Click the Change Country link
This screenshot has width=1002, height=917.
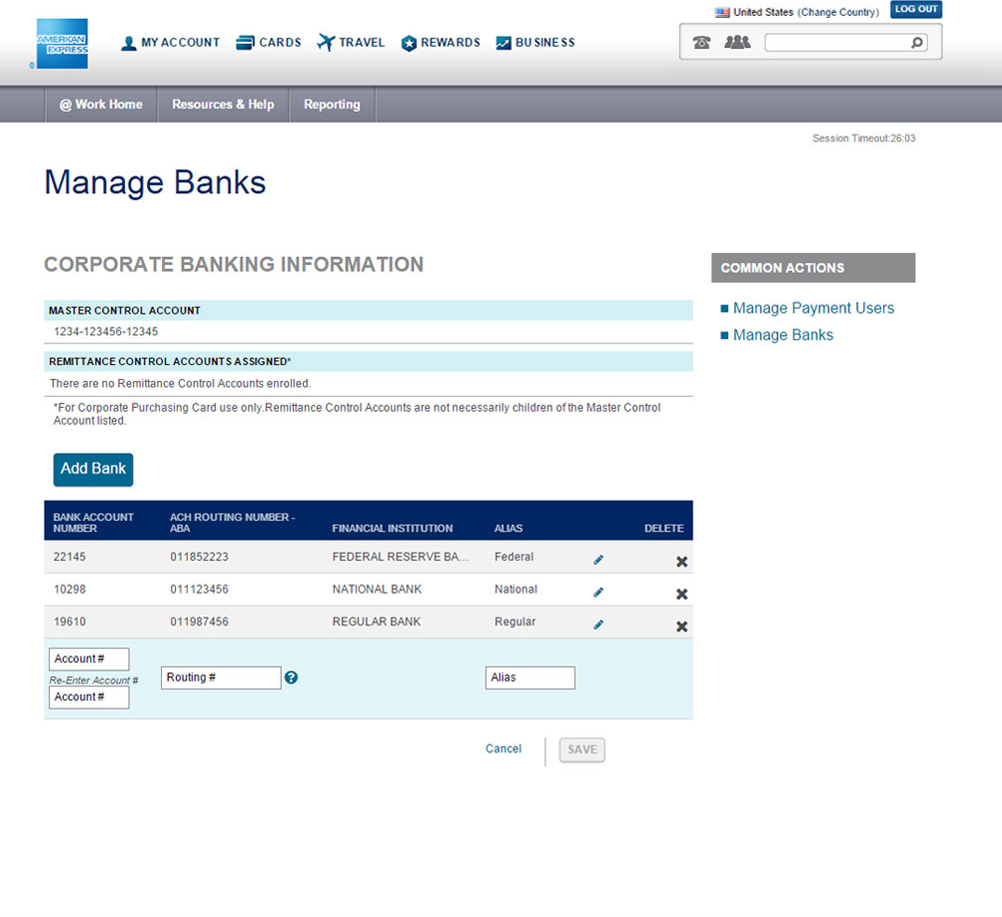click(x=838, y=12)
